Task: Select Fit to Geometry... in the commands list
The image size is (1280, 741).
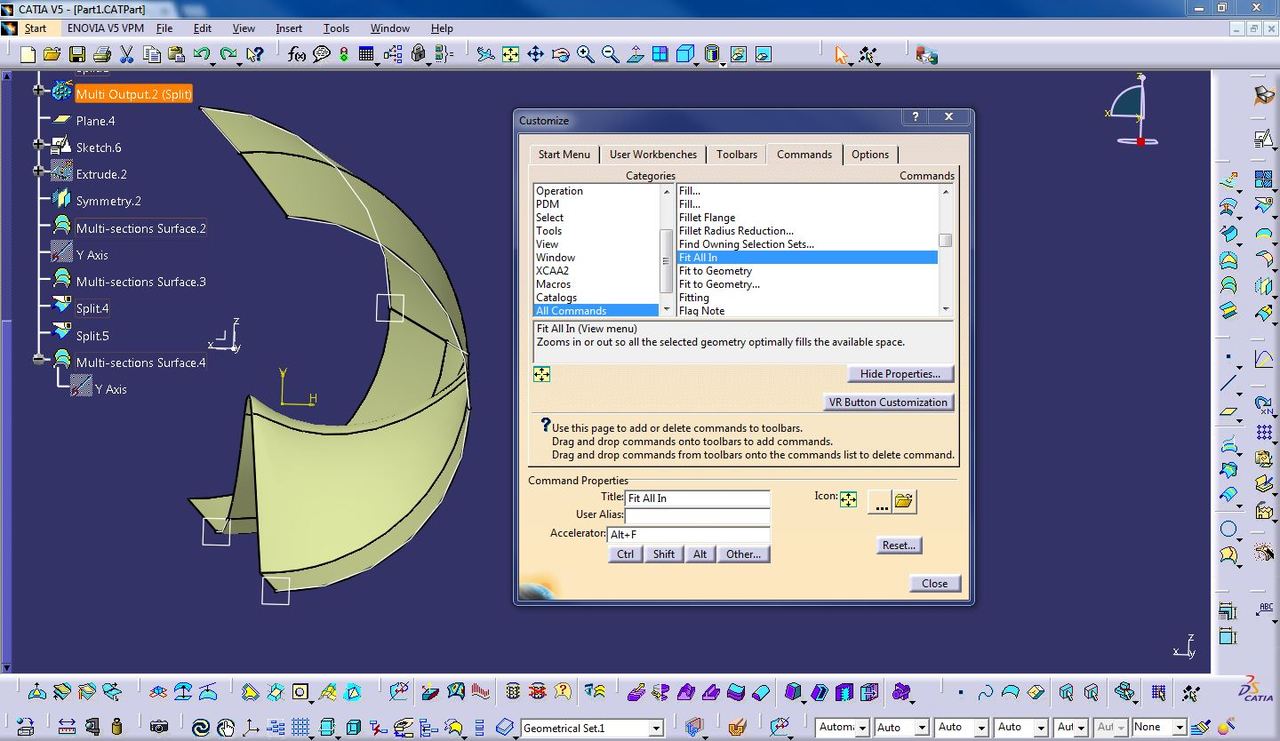Action: [719, 284]
